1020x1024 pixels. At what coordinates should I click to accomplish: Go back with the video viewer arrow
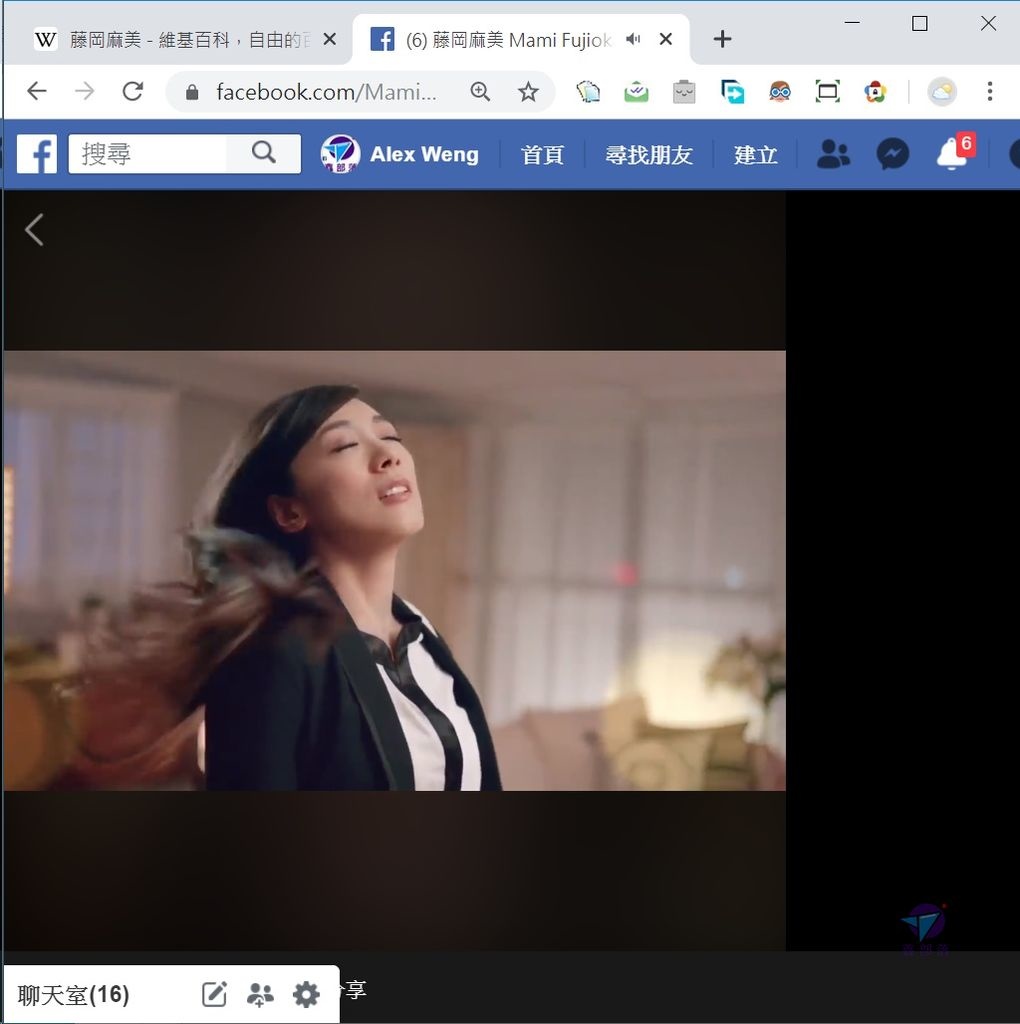[x=34, y=230]
